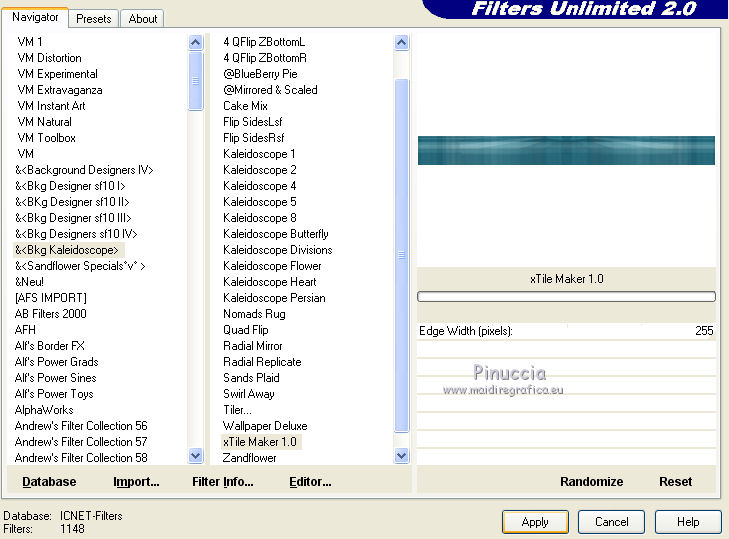
Task: Select AlphaWorks category
Action: (44, 410)
